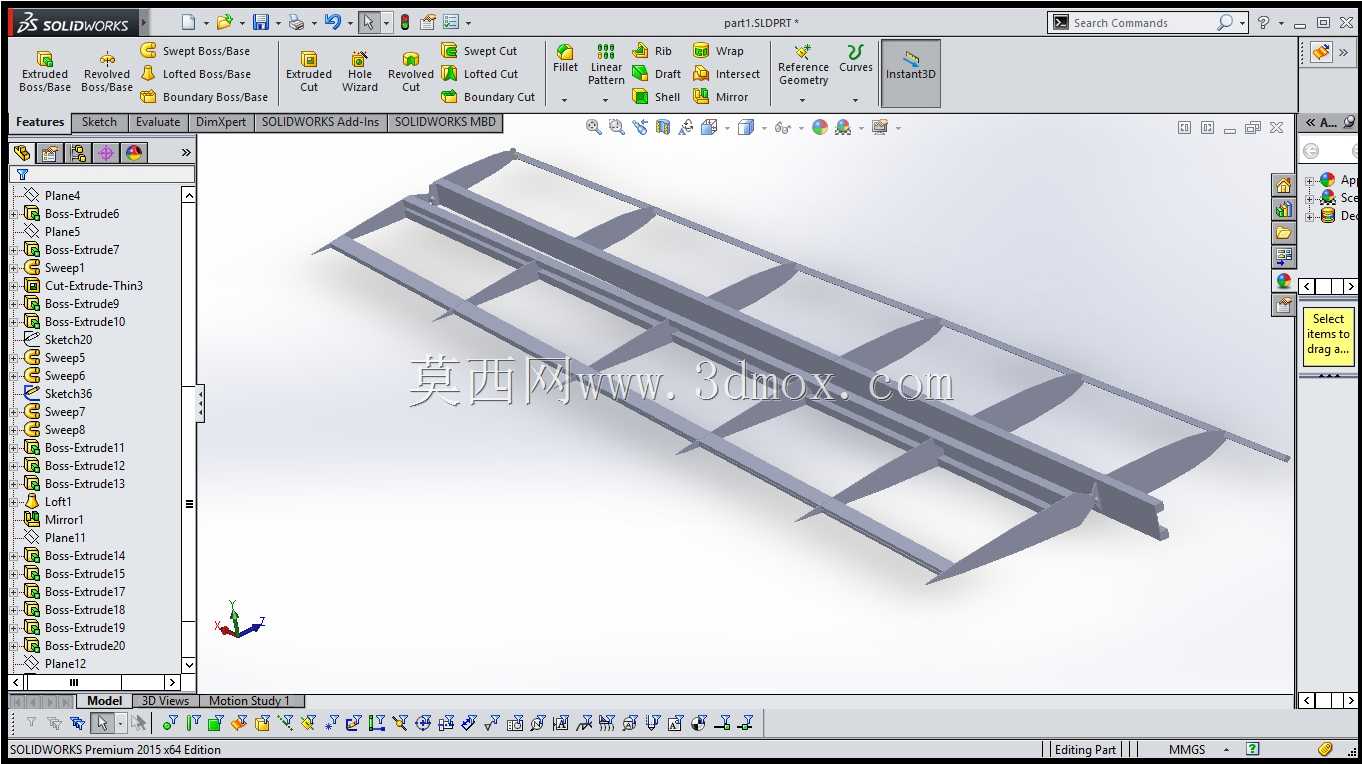This screenshot has height=764, width=1362.
Task: Select the Mirror feature tool
Action: (x=721, y=97)
